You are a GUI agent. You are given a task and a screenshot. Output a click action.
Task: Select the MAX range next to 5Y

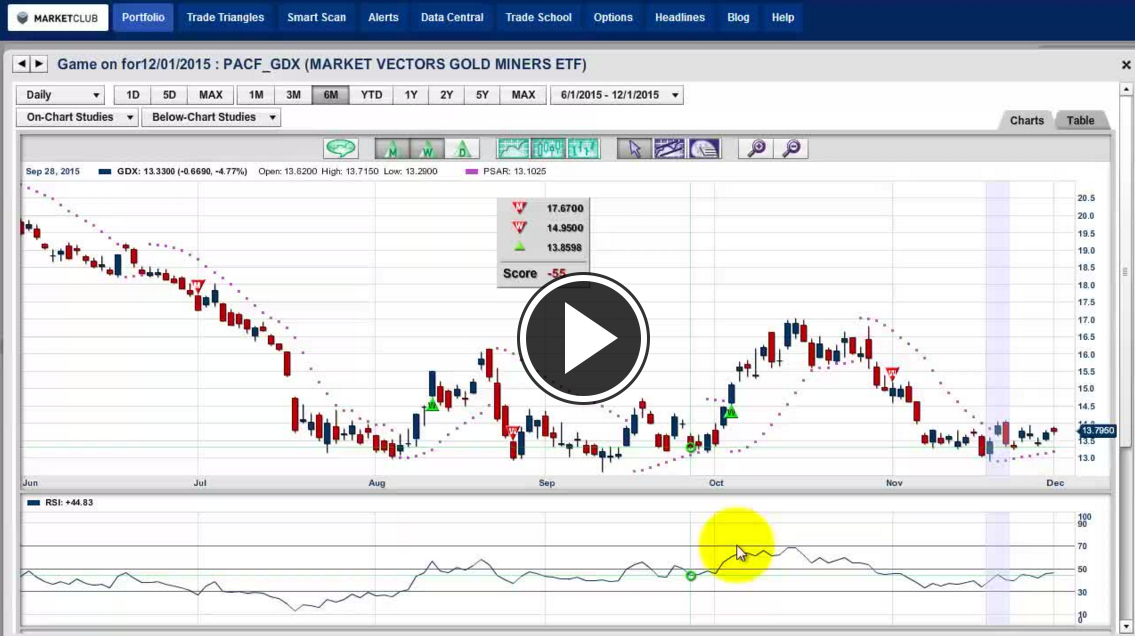523,95
